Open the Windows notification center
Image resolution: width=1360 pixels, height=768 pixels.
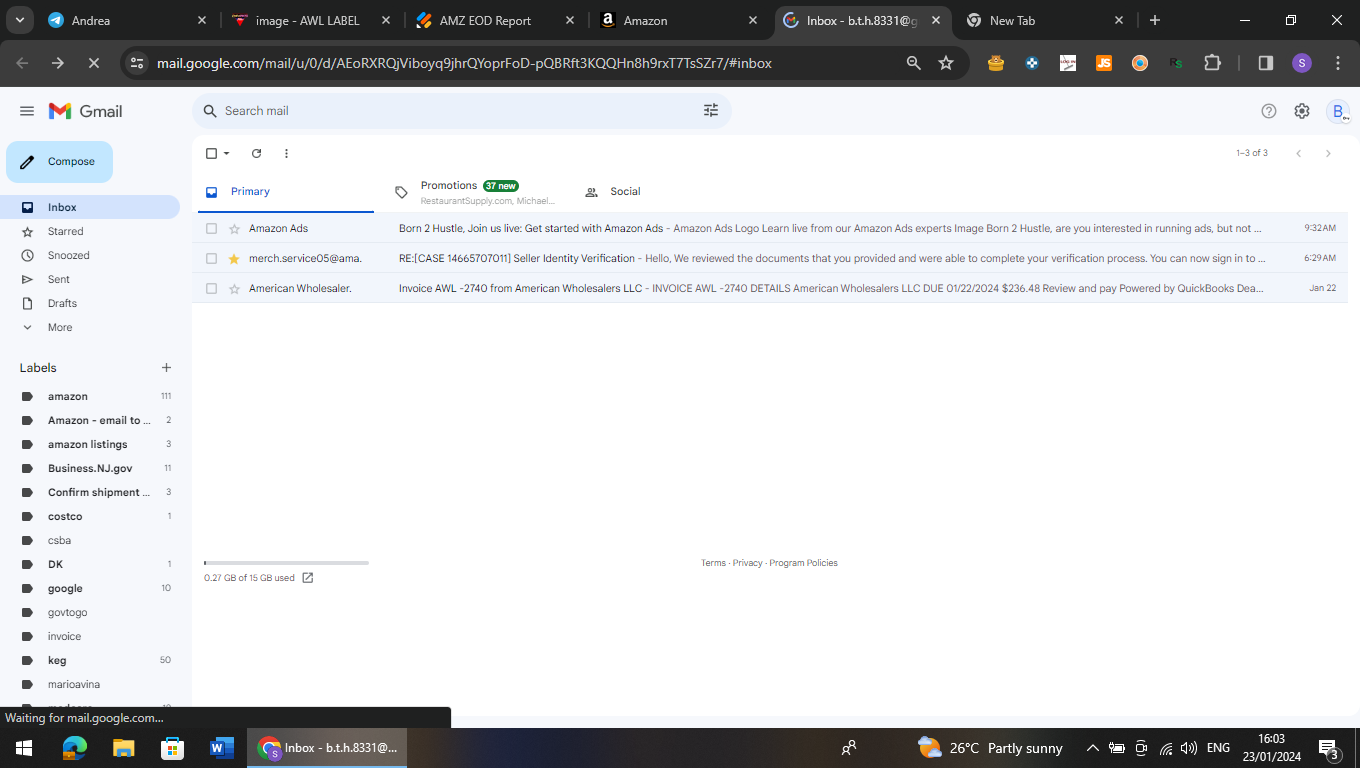point(1329,748)
